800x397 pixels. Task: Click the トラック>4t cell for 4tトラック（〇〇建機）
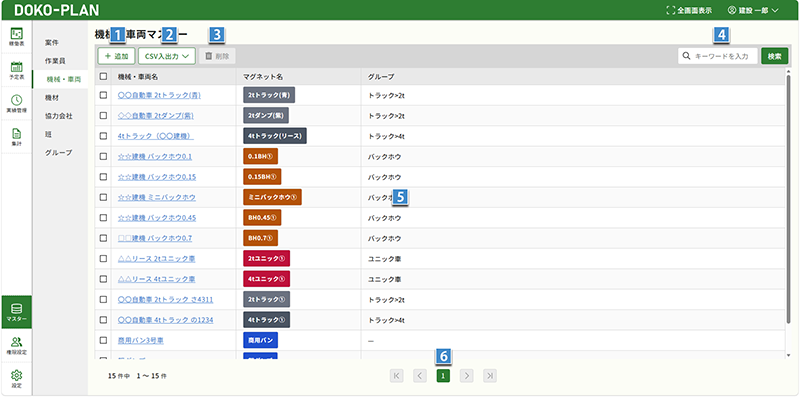point(386,136)
